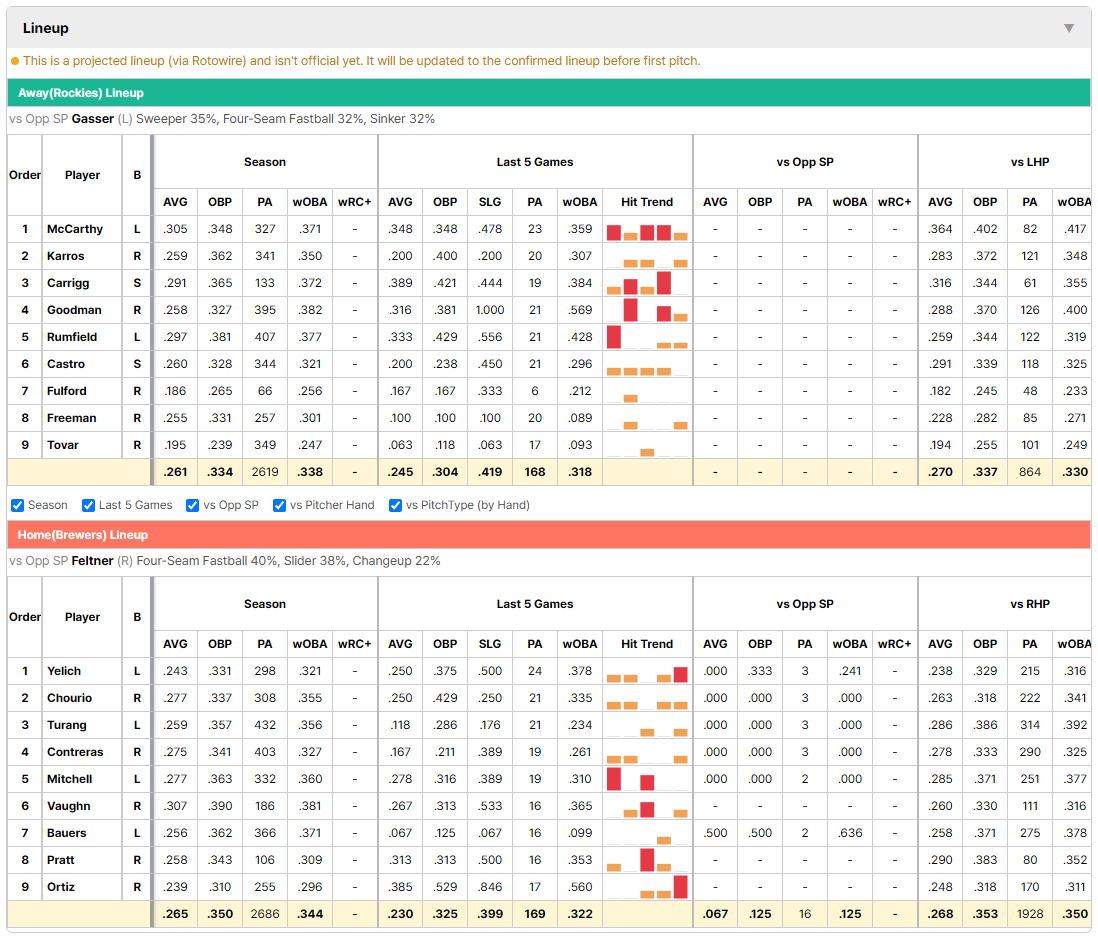This screenshot has width=1098, height=939.
Task: Toggle the Season checkbox
Action: point(18,506)
